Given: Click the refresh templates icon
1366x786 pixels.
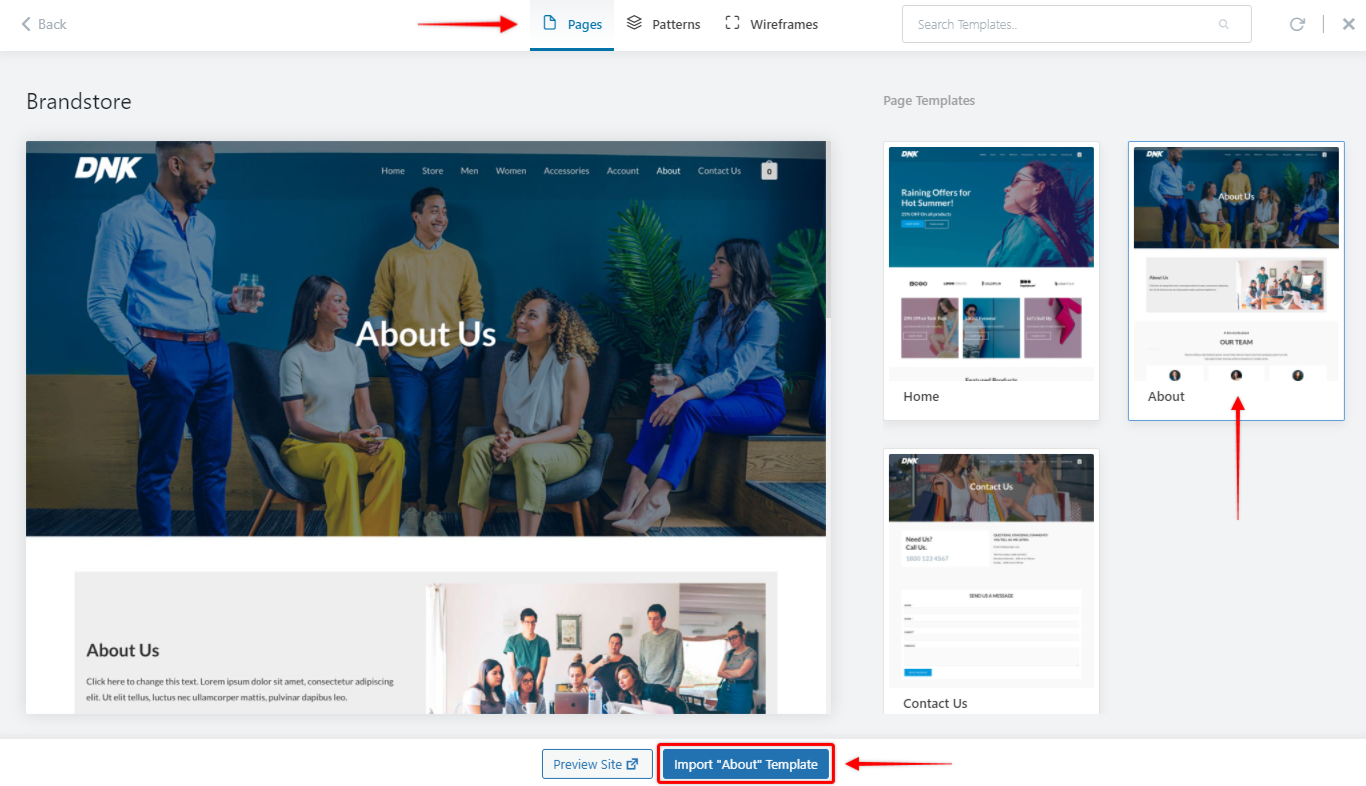Looking at the screenshot, I should click(x=1297, y=24).
